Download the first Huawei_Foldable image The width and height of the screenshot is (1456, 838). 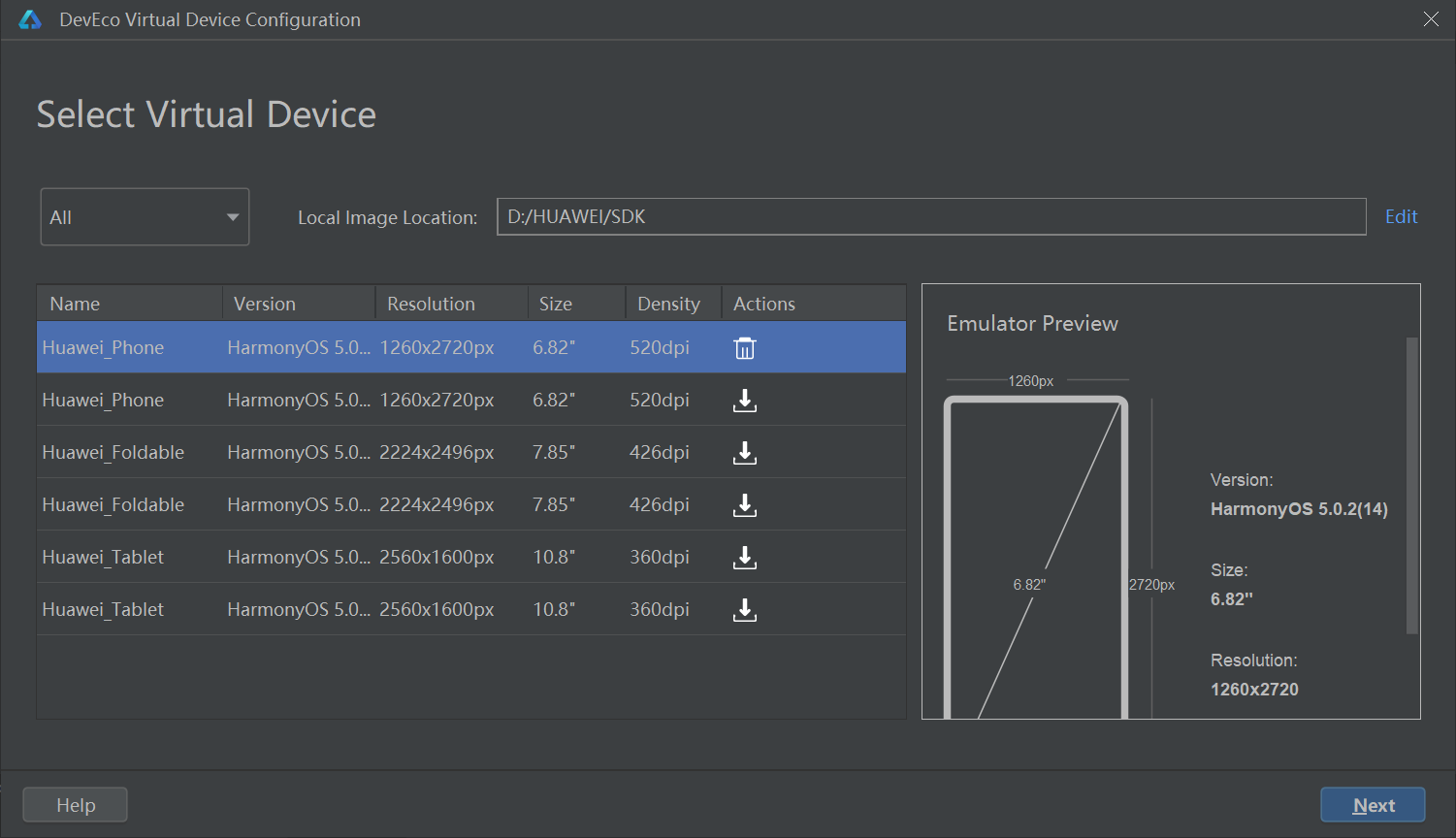[x=744, y=453]
